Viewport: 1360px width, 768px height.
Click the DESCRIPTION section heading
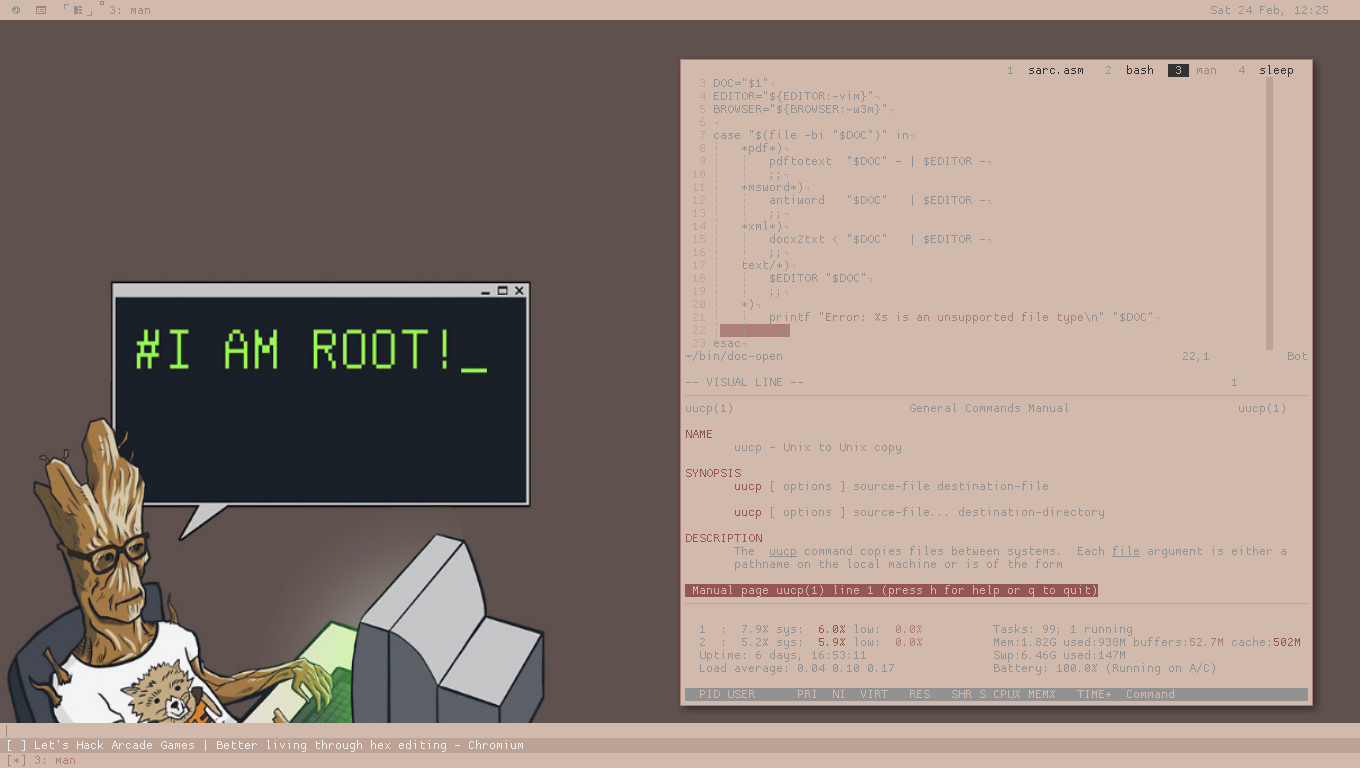click(x=724, y=538)
